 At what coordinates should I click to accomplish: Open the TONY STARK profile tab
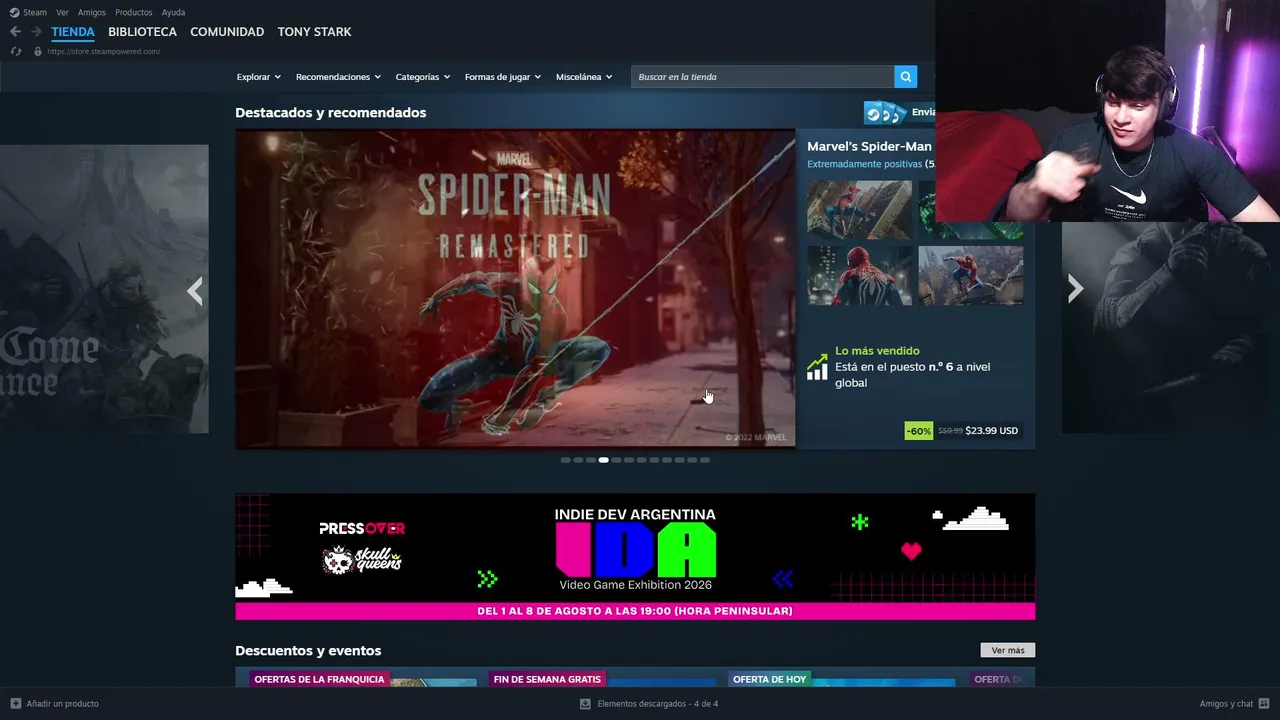point(314,32)
